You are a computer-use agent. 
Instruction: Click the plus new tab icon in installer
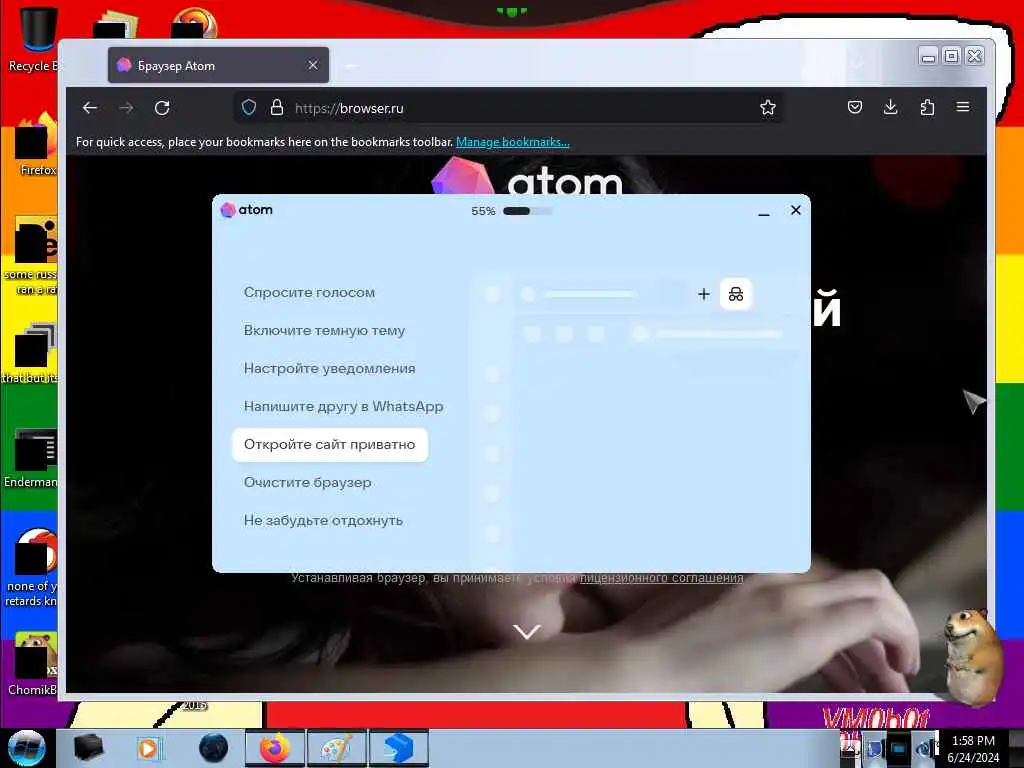(703, 294)
